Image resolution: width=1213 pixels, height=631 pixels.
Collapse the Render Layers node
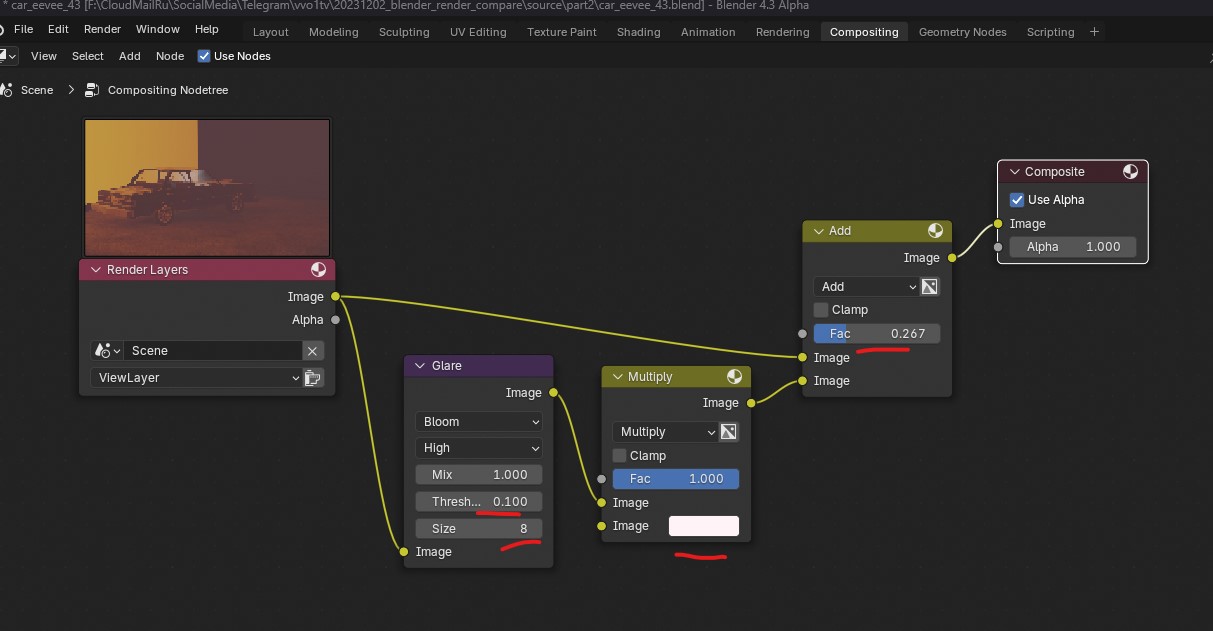(x=96, y=270)
